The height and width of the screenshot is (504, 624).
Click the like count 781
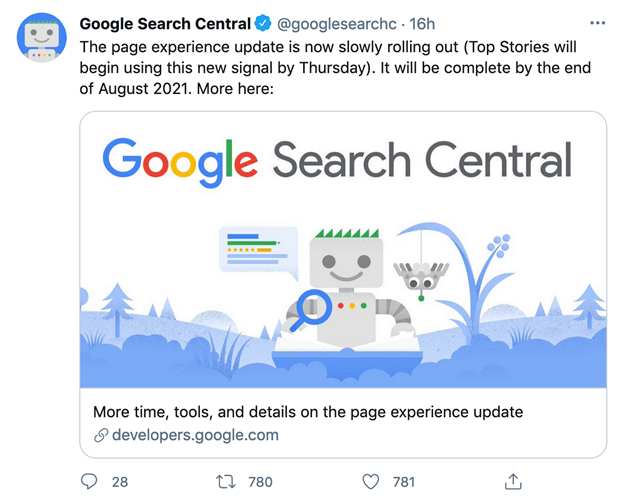405,481
